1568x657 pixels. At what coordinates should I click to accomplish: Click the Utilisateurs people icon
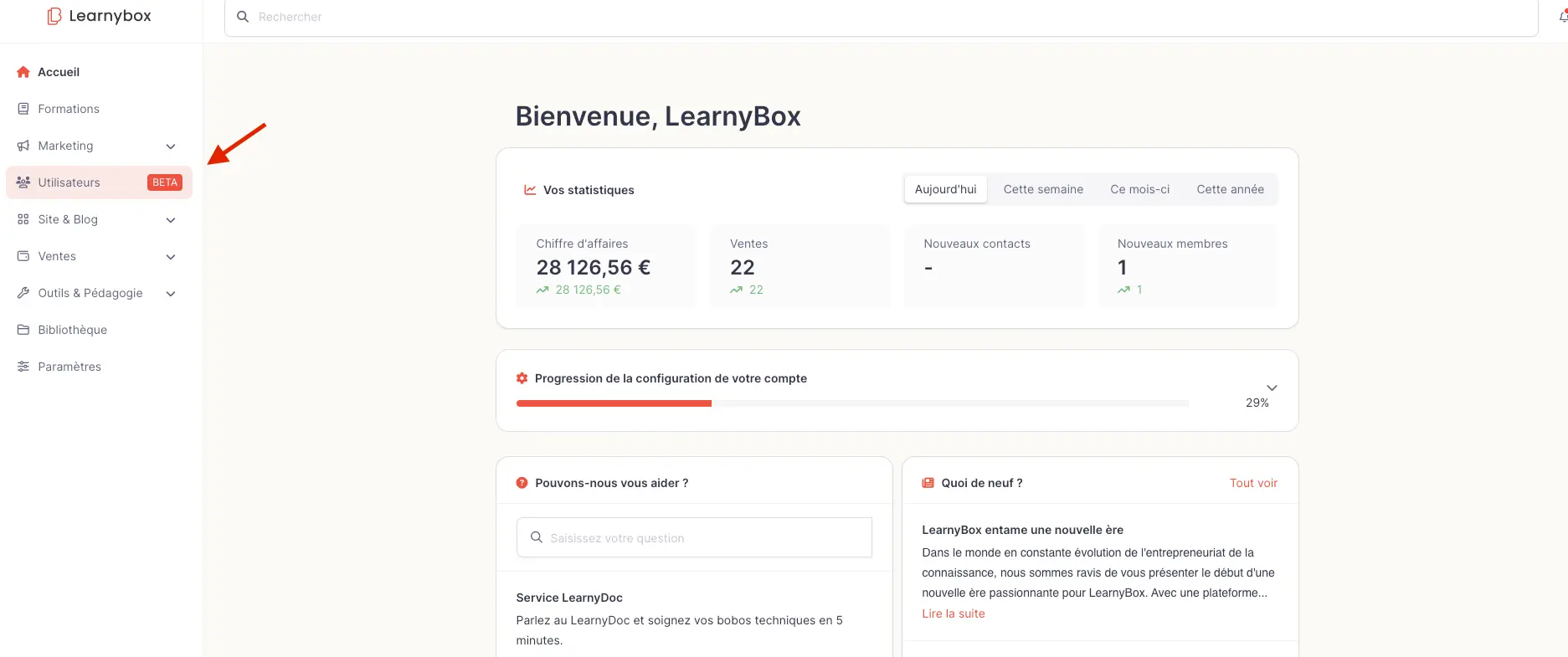pos(23,182)
